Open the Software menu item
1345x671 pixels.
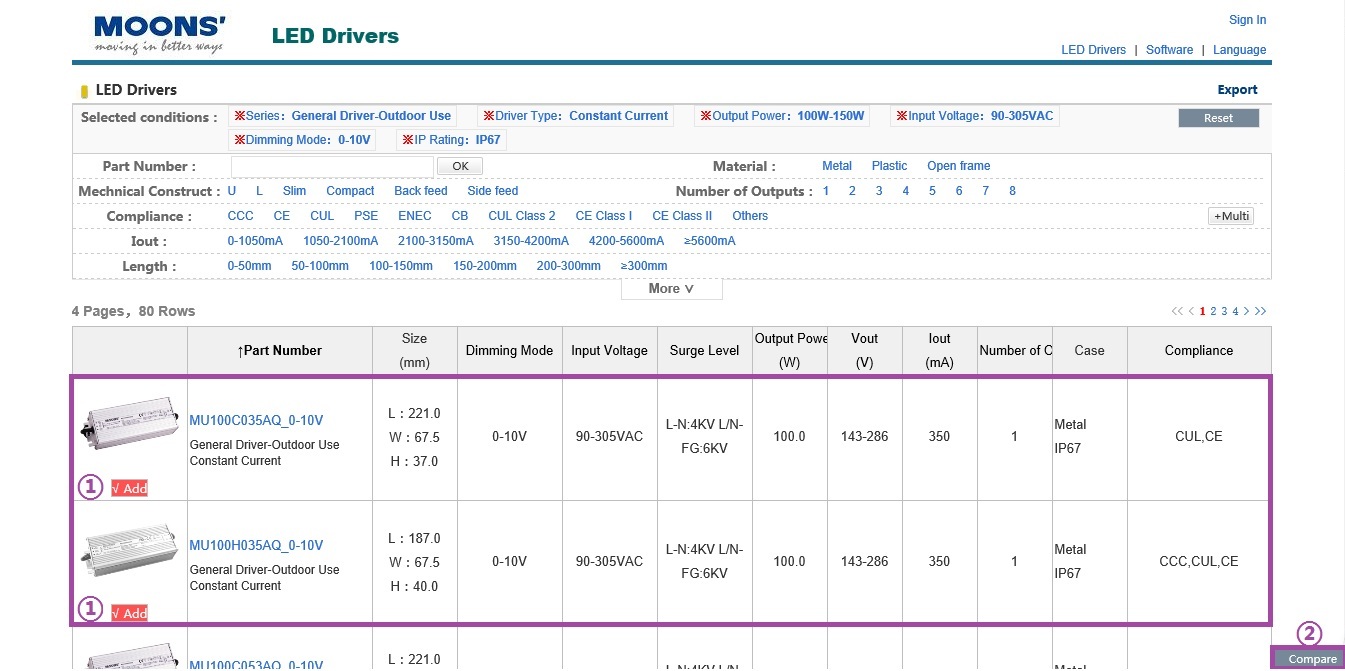(x=1169, y=50)
